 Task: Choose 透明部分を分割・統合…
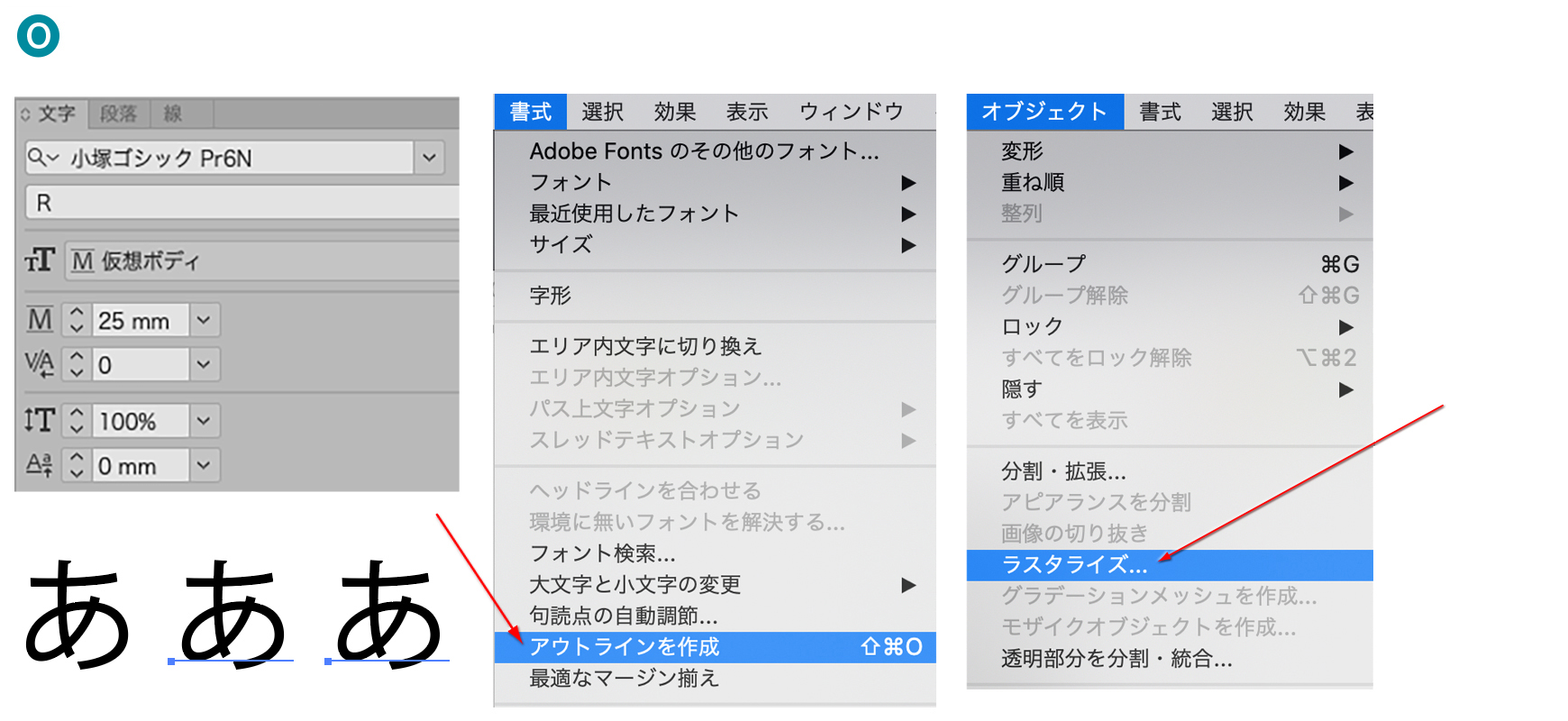(x=1170, y=659)
